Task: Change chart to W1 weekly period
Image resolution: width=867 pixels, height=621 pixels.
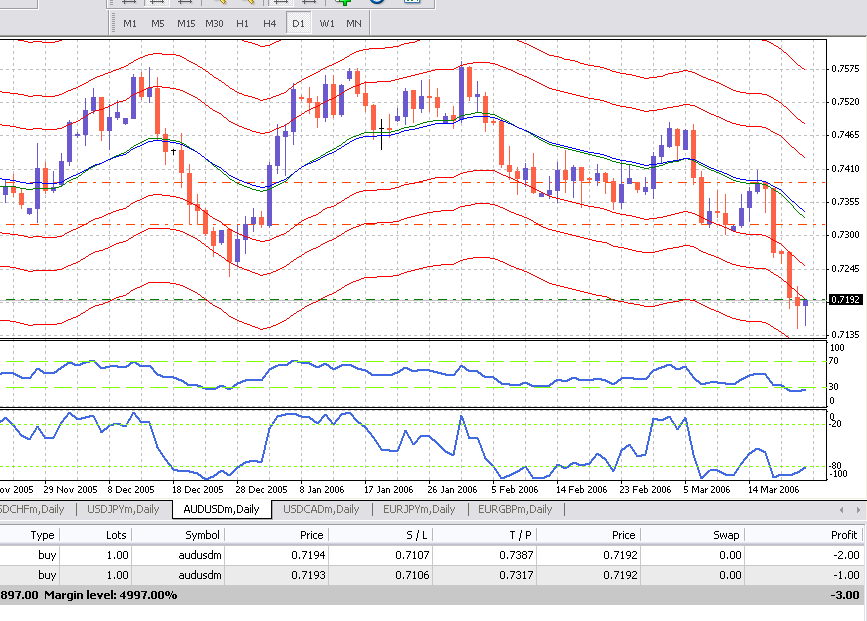Action: click(x=326, y=23)
